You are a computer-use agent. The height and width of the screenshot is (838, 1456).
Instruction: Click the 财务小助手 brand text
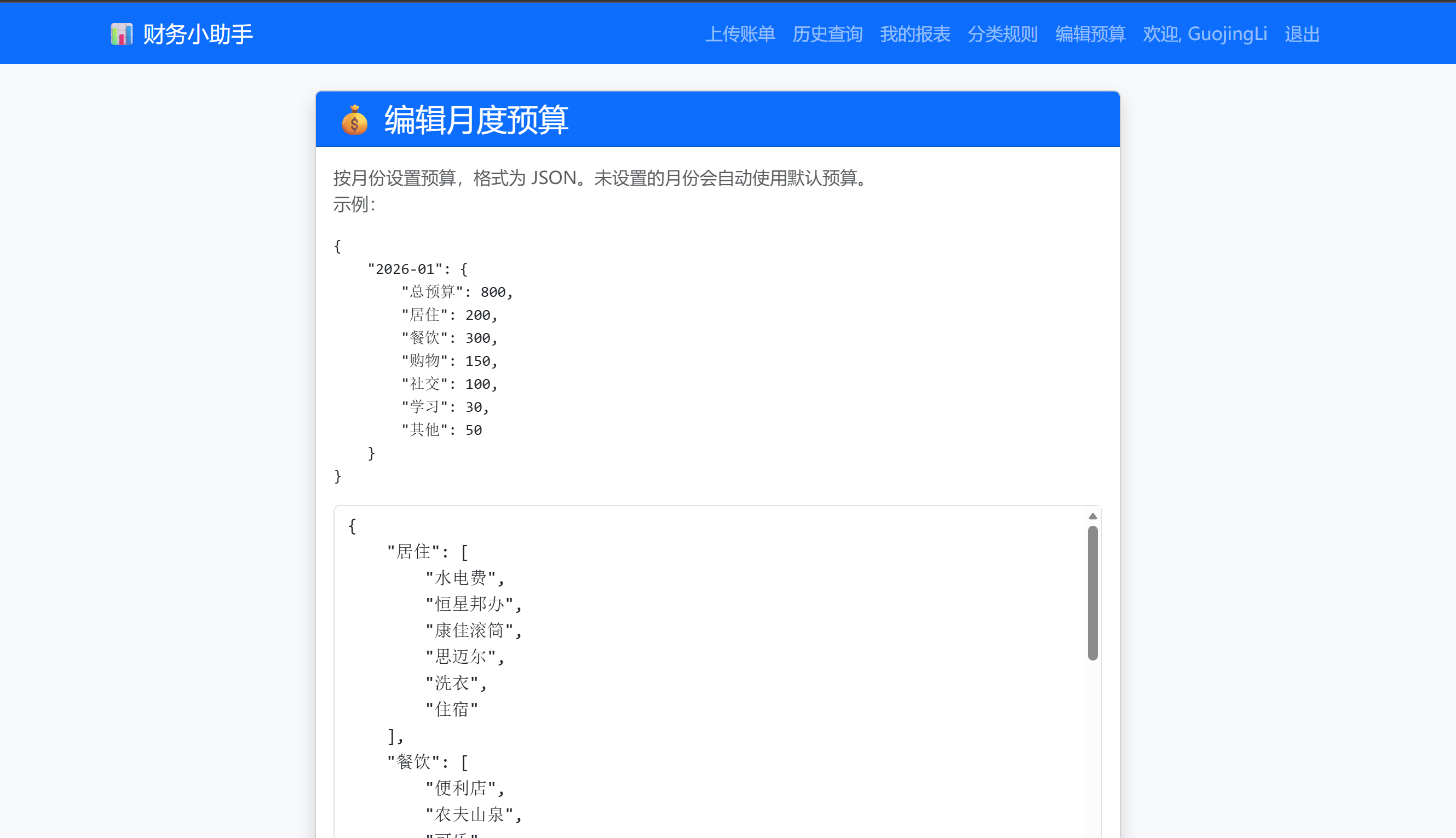(x=197, y=34)
